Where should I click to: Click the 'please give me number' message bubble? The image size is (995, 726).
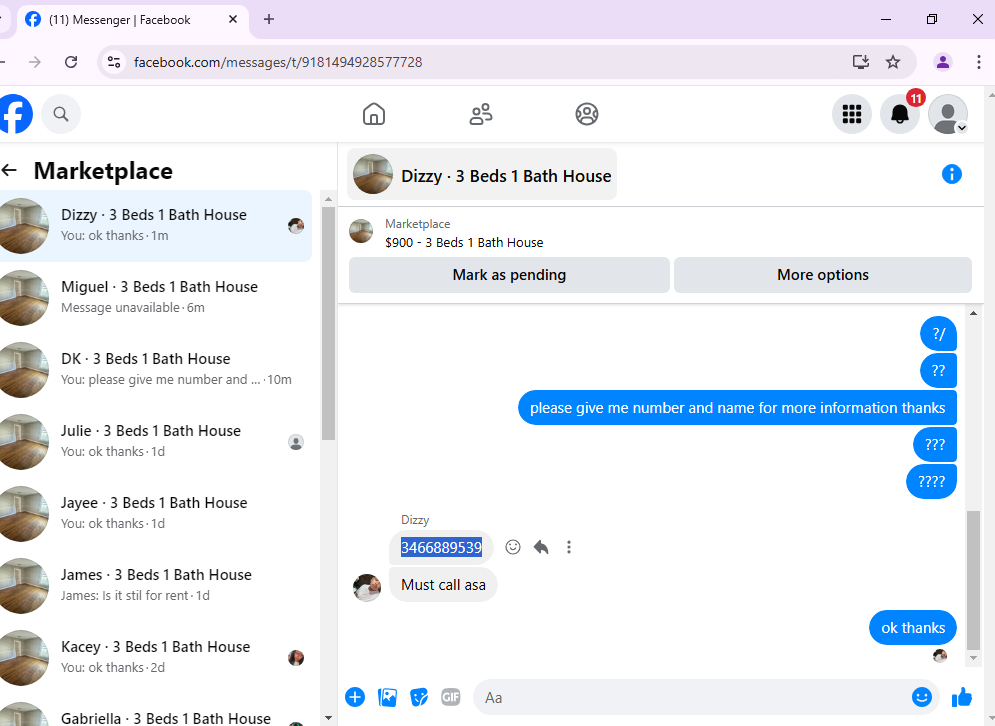point(737,407)
